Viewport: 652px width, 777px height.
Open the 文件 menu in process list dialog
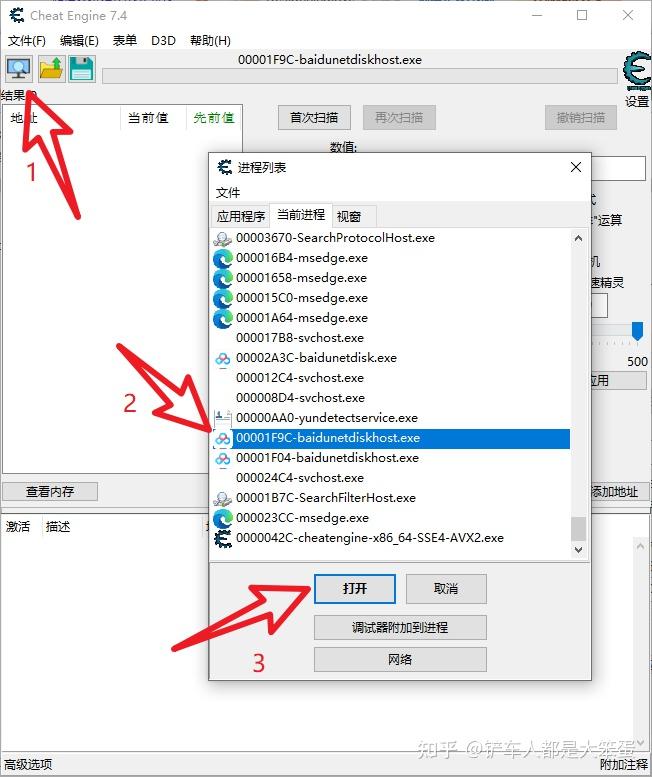click(228, 192)
